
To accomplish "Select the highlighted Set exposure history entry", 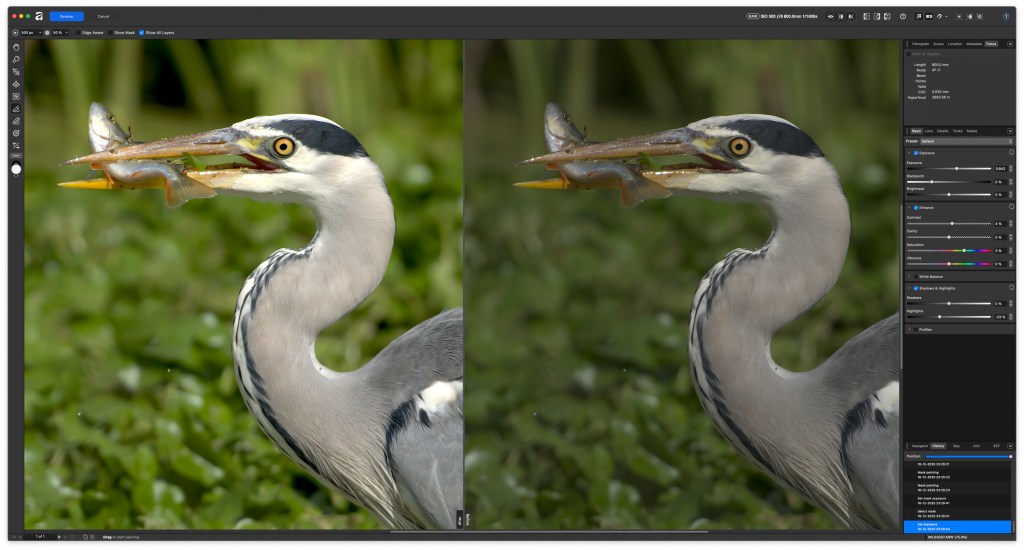I will click(957, 526).
